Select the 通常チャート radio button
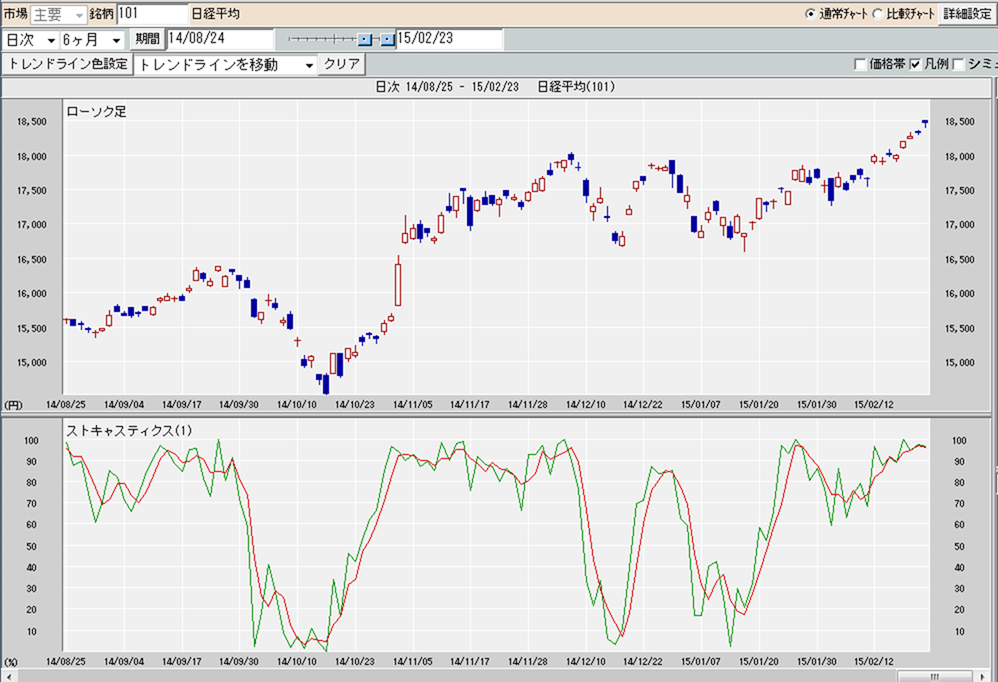This screenshot has width=998, height=682. (810, 14)
